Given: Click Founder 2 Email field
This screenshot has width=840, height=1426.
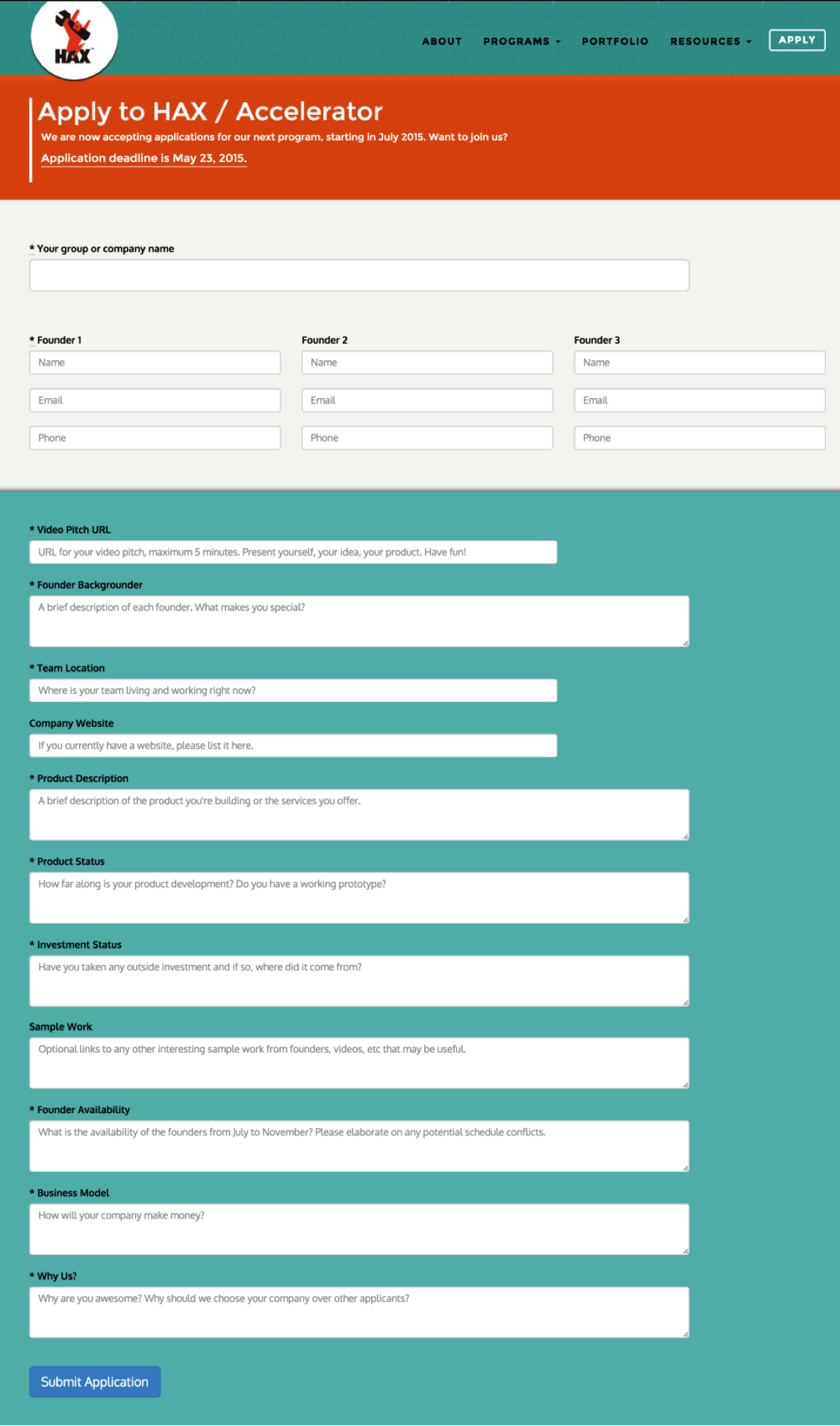Looking at the screenshot, I should tap(427, 400).
